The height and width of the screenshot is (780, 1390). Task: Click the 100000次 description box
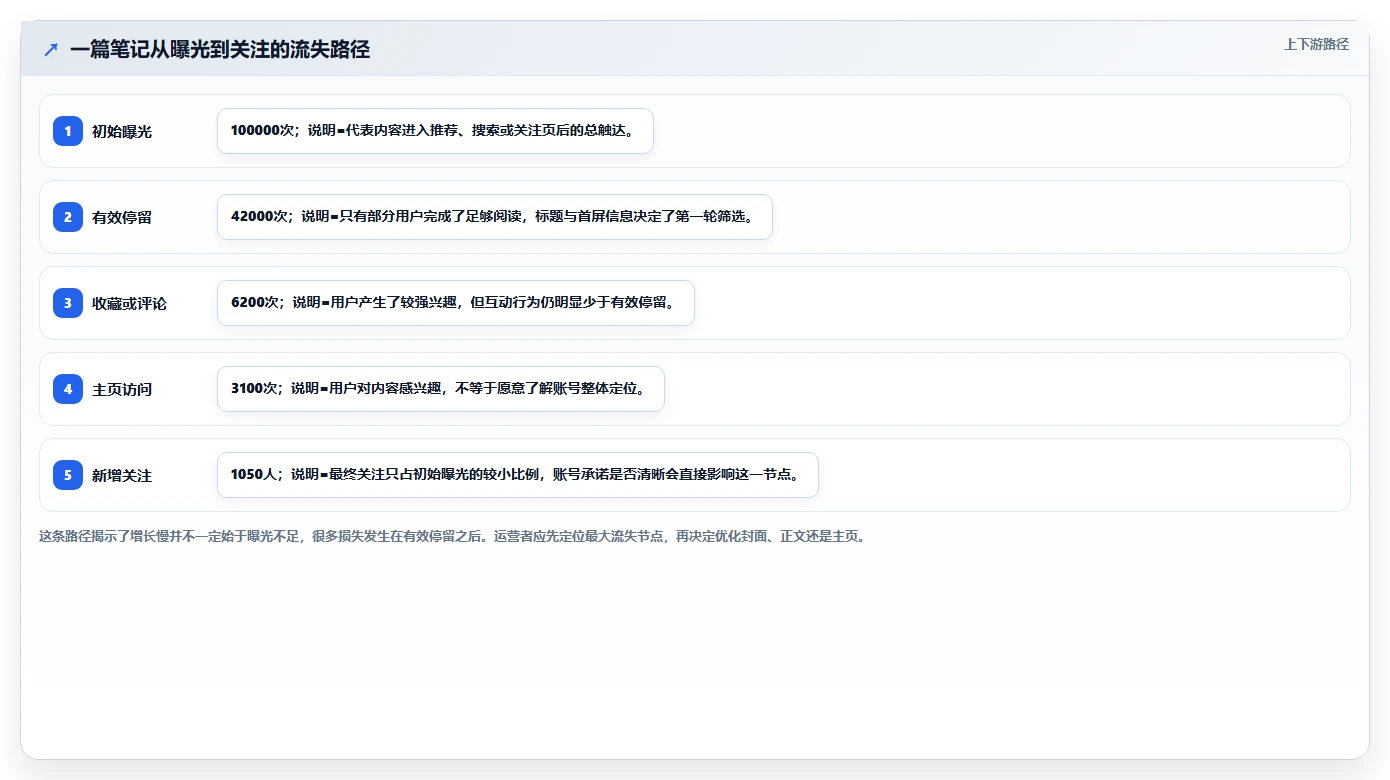[x=435, y=131]
